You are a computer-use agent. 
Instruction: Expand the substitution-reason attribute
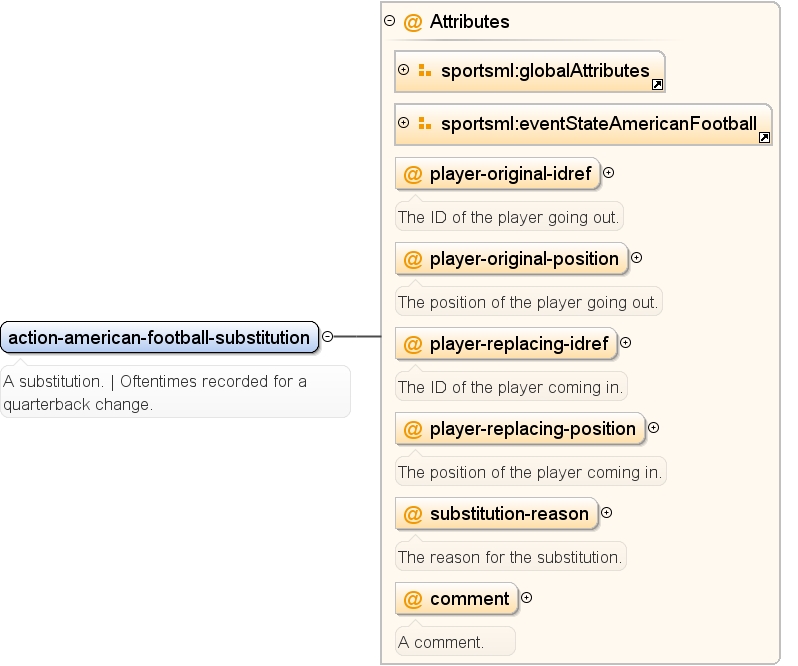[606, 513]
